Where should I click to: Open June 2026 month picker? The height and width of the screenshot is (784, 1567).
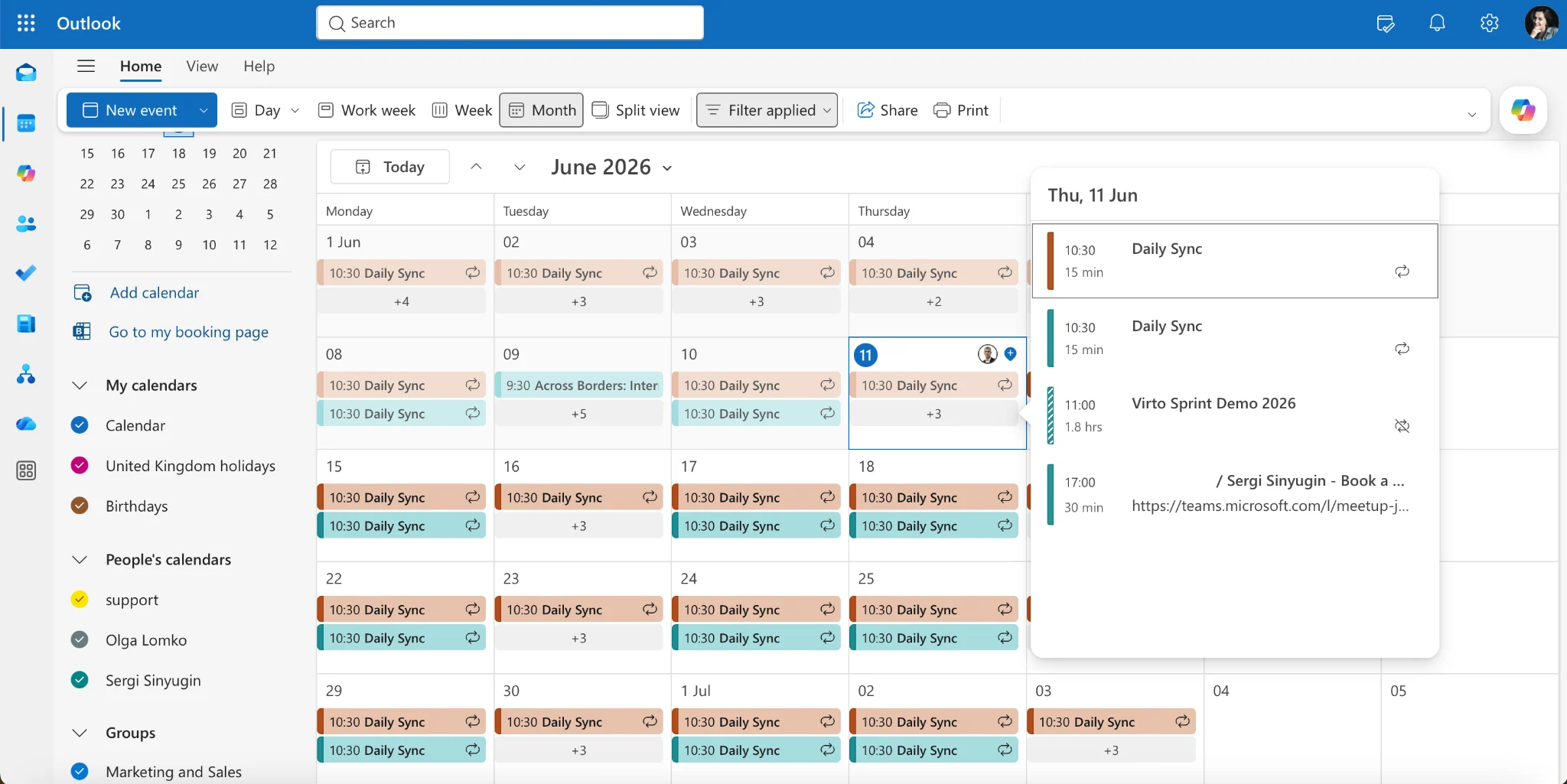pos(611,167)
